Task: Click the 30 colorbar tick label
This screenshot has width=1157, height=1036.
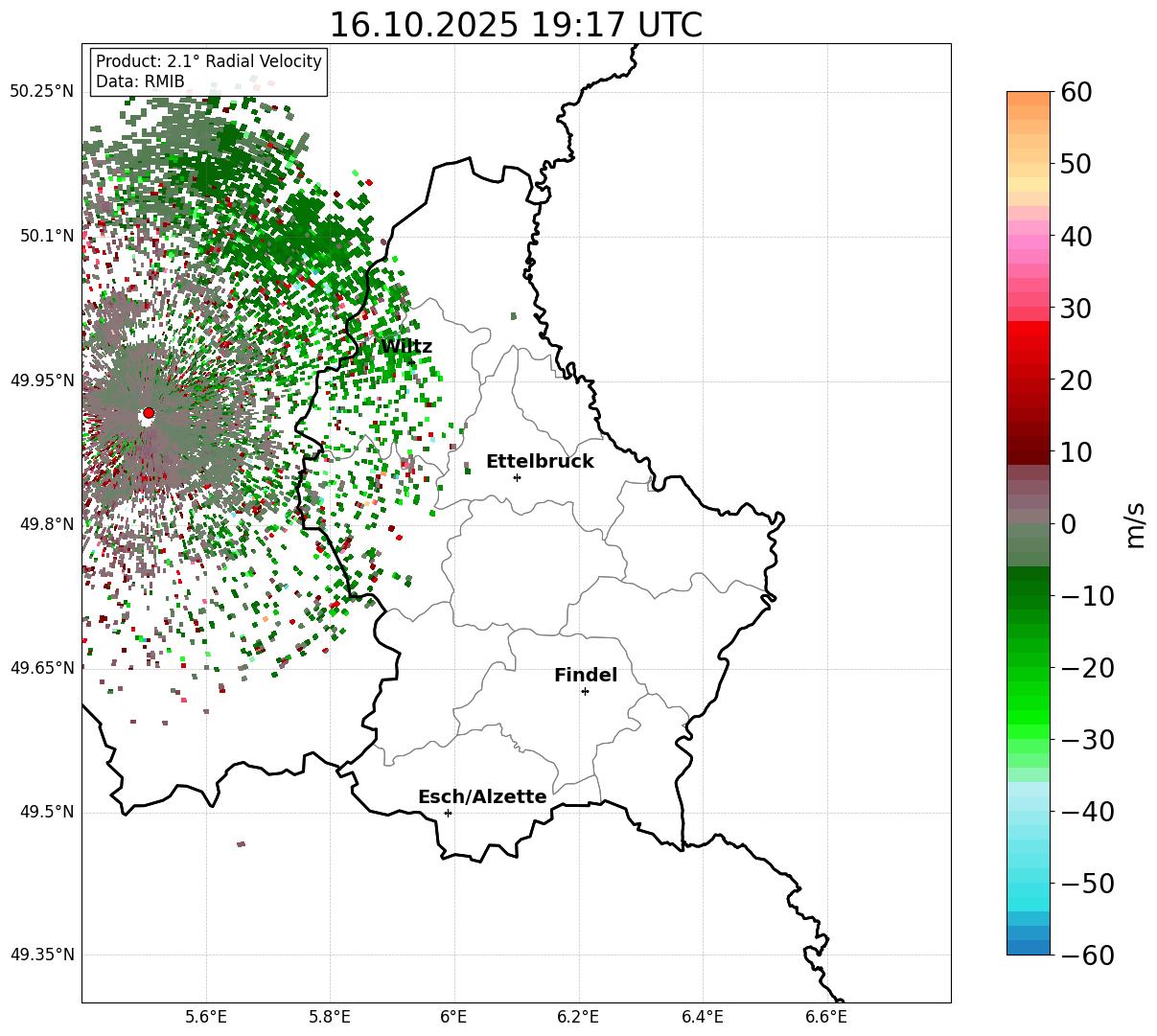Action: click(1077, 308)
